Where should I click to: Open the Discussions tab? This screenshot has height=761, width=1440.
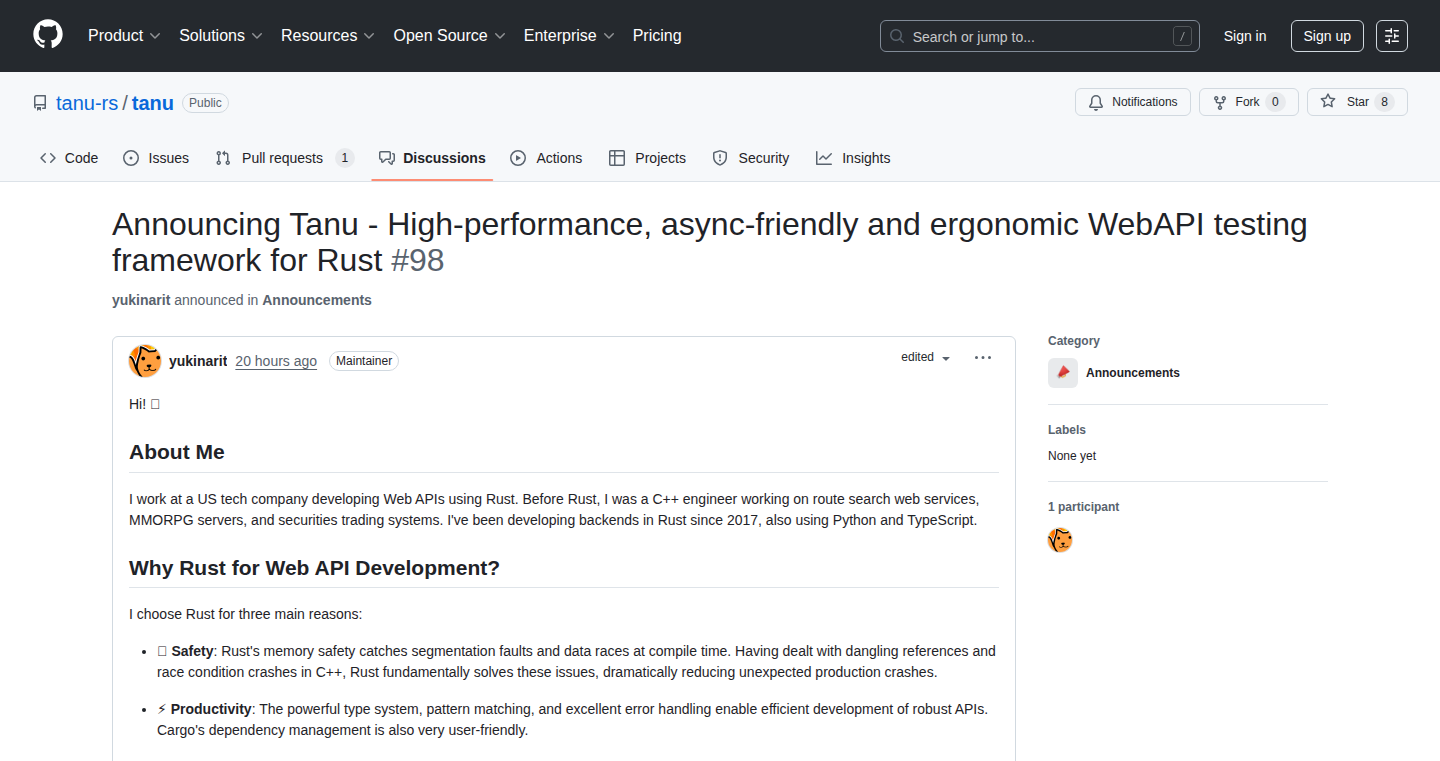coord(432,158)
